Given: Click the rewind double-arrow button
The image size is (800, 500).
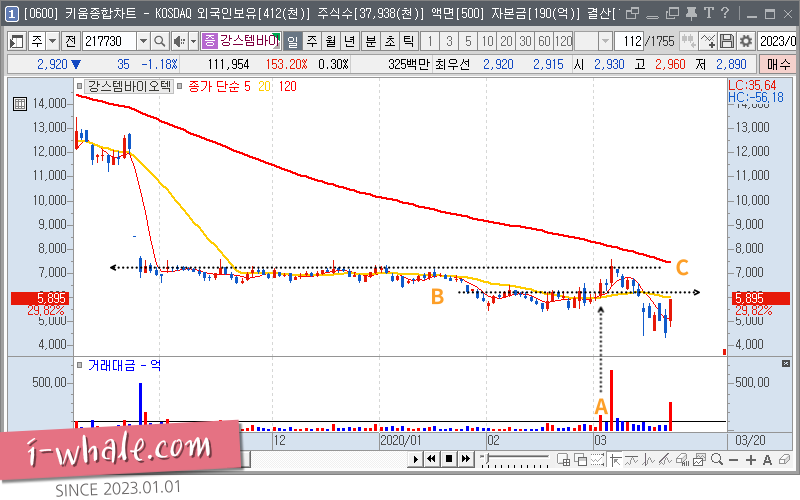Looking at the screenshot, I should point(432,459).
